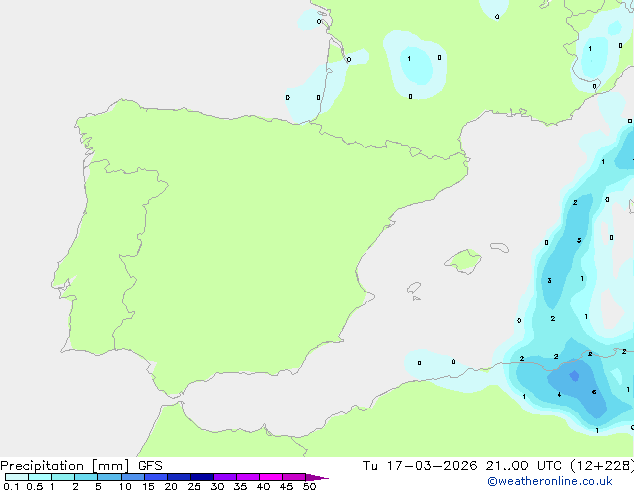The image size is (634, 490).
Task: Pick the 20–25 mm legend swatch
Action: pyautogui.click(x=179, y=477)
